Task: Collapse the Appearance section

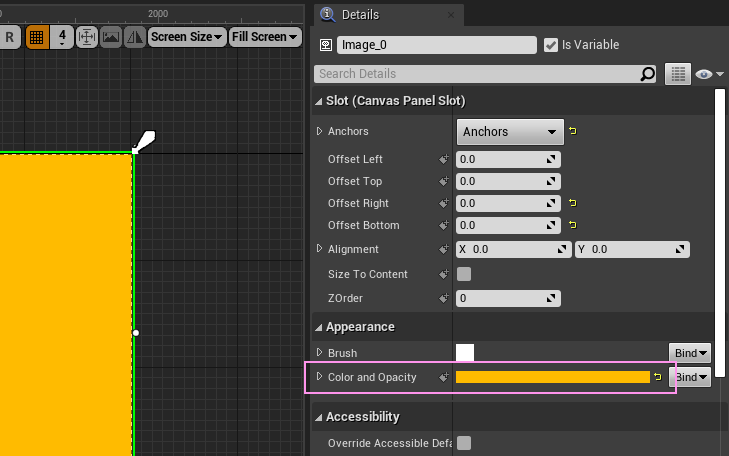Action: tap(318, 328)
